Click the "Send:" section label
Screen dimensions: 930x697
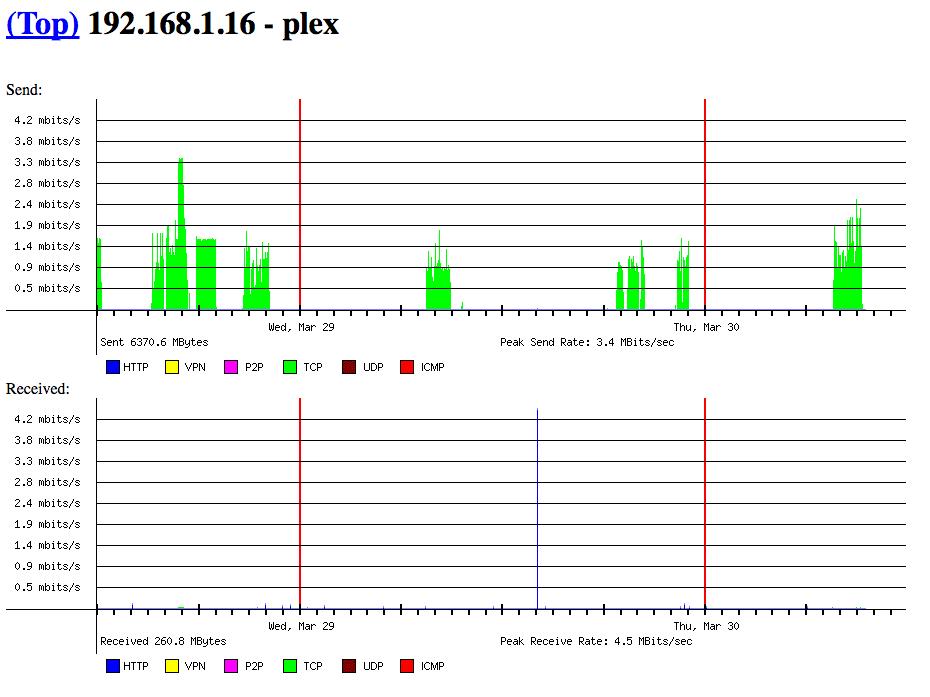coord(24,90)
